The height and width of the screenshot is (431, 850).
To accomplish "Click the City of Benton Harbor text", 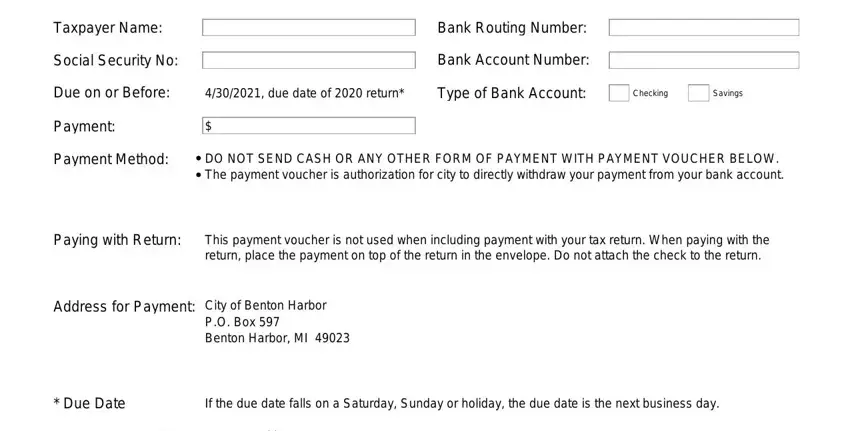I will [x=266, y=306].
